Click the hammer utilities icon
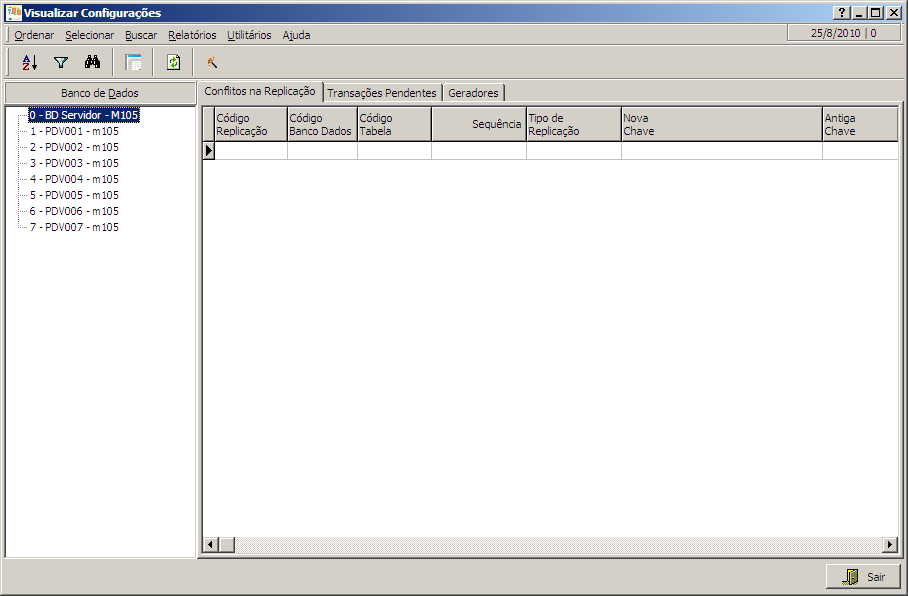908x596 pixels. (212, 62)
